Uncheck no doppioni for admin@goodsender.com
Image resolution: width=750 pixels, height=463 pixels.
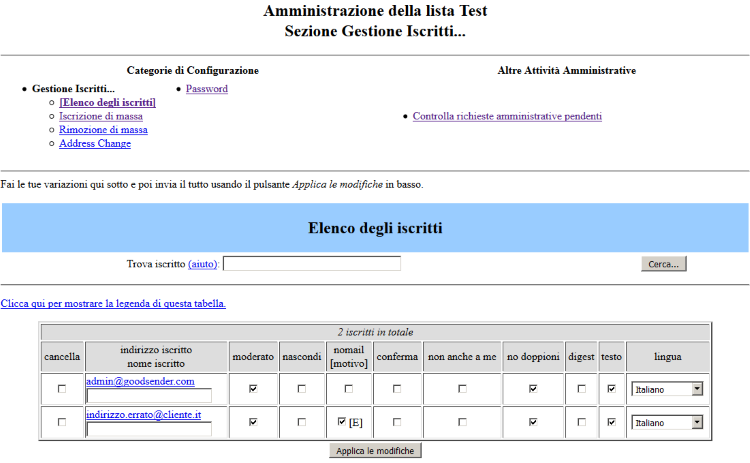click(x=533, y=389)
